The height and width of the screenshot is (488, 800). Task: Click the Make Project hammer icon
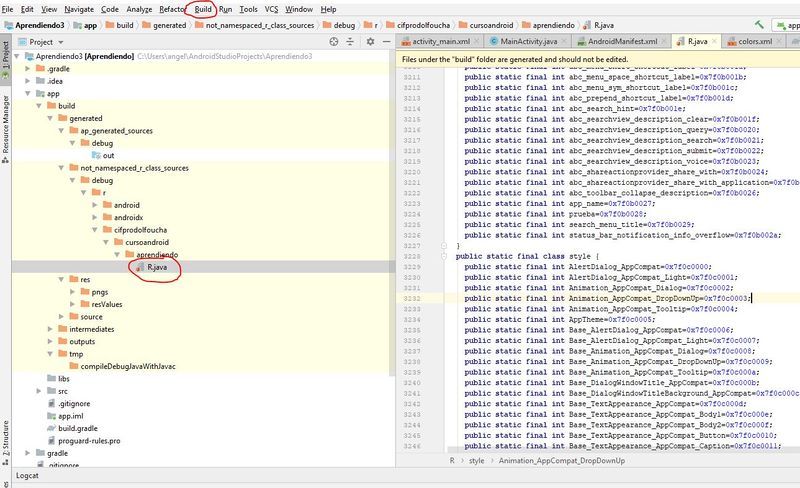(759, 25)
